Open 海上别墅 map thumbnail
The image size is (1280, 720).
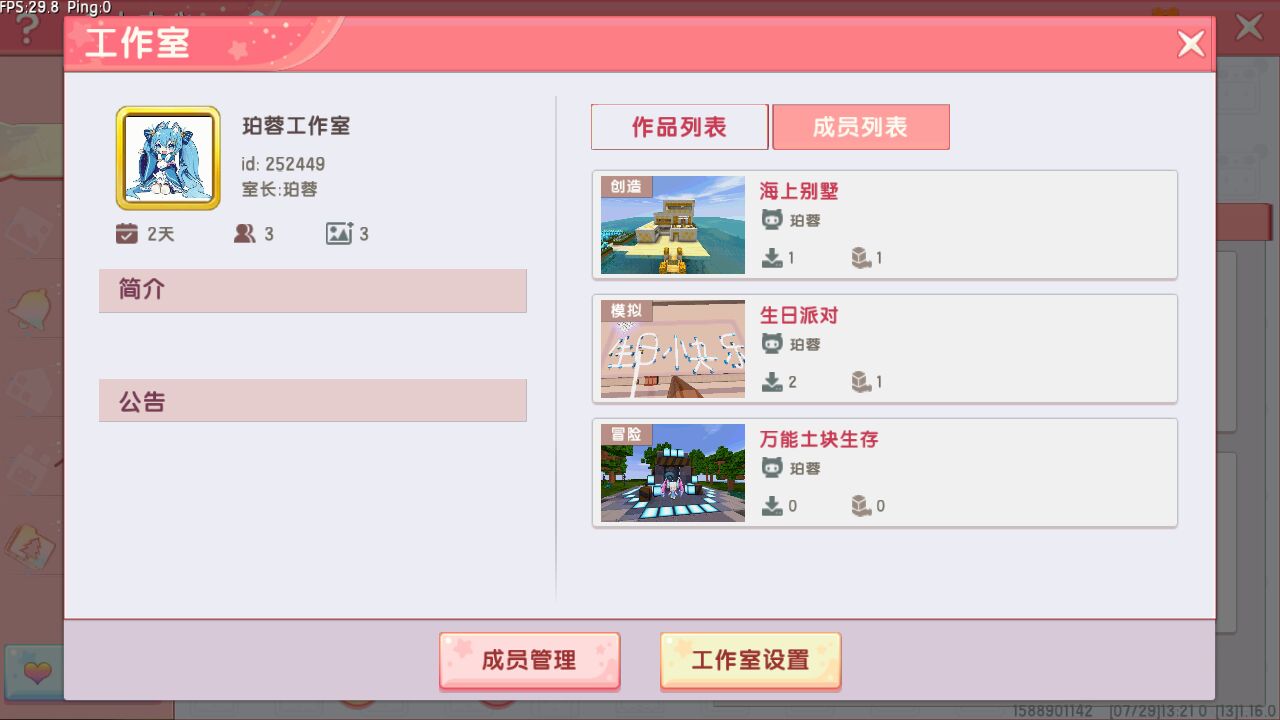[673, 225]
